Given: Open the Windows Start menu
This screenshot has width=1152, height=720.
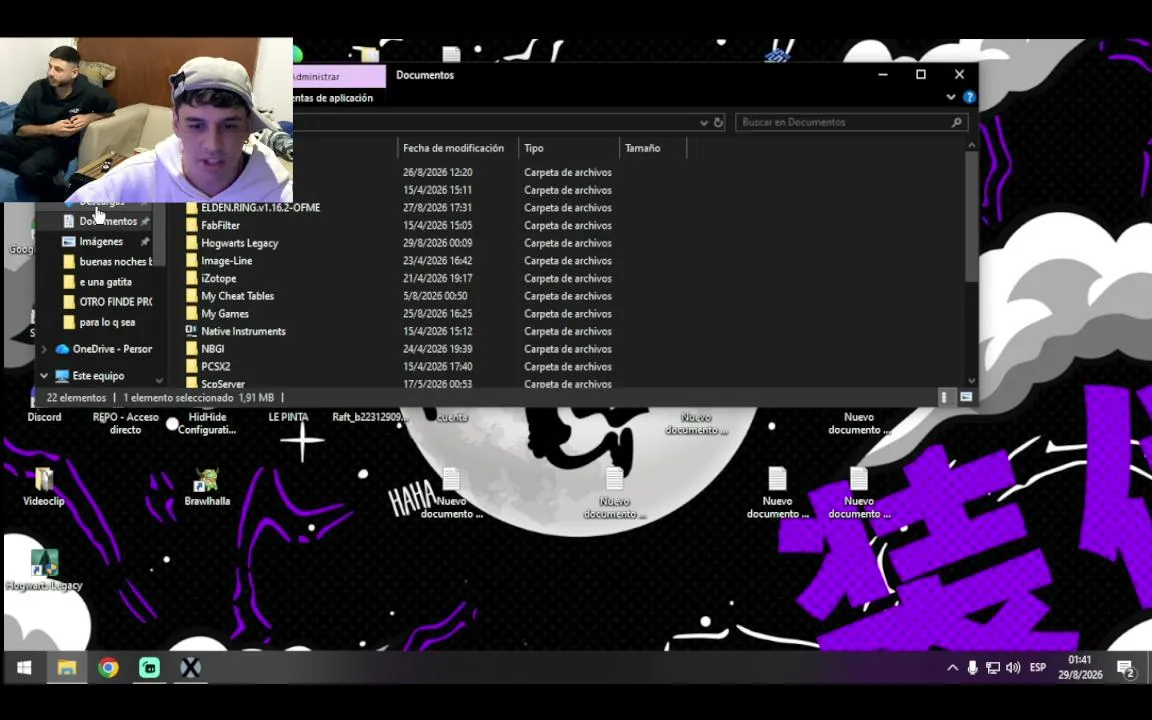Looking at the screenshot, I should [24, 668].
